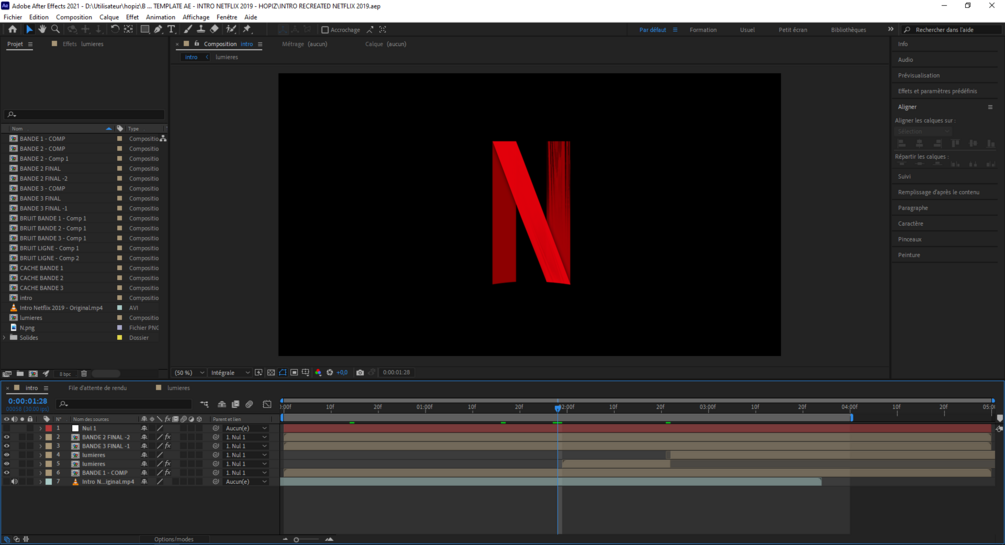The height and width of the screenshot is (545, 1005).
Task: Select the Selection arrow tool
Action: click(29, 29)
